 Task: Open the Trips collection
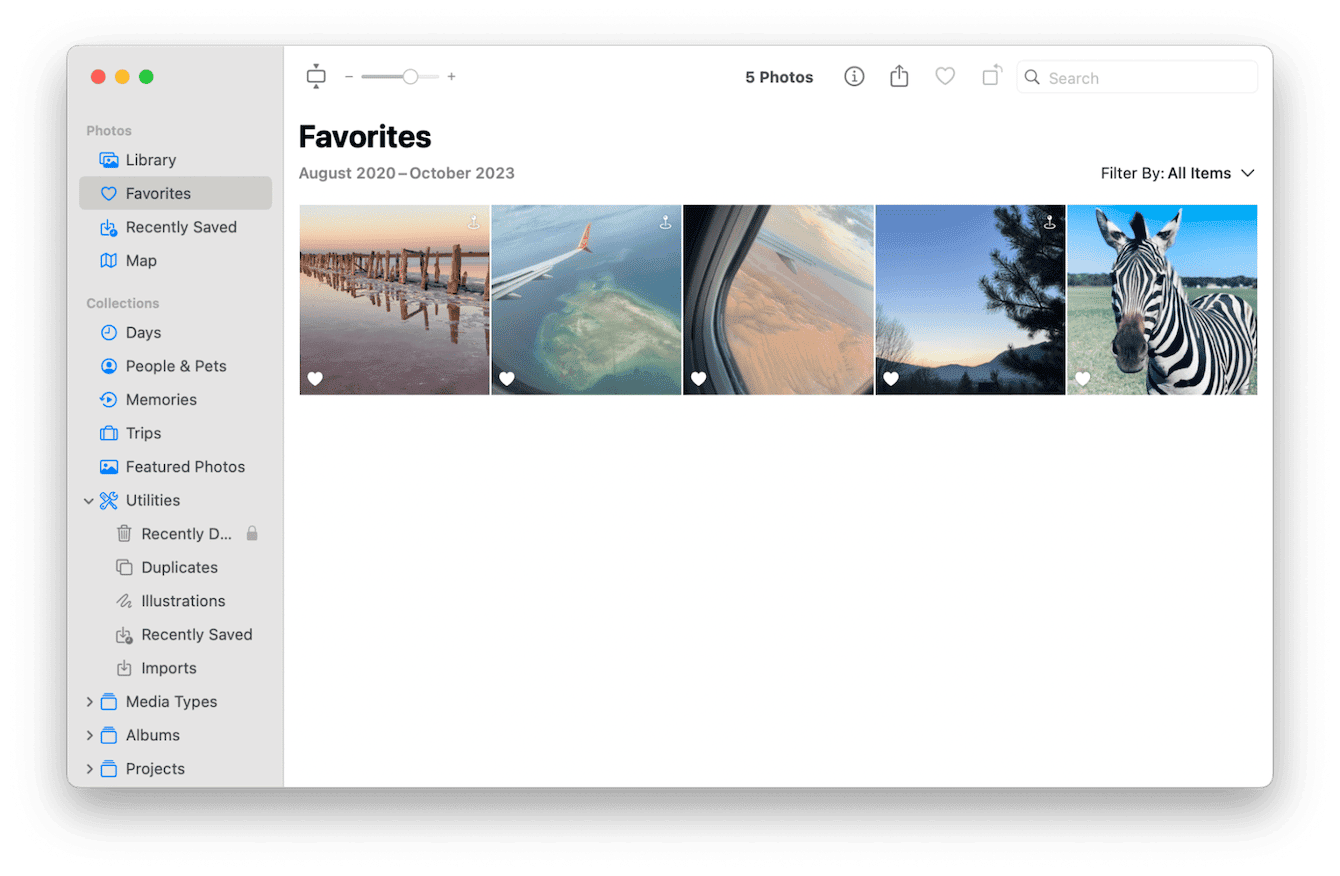point(144,433)
